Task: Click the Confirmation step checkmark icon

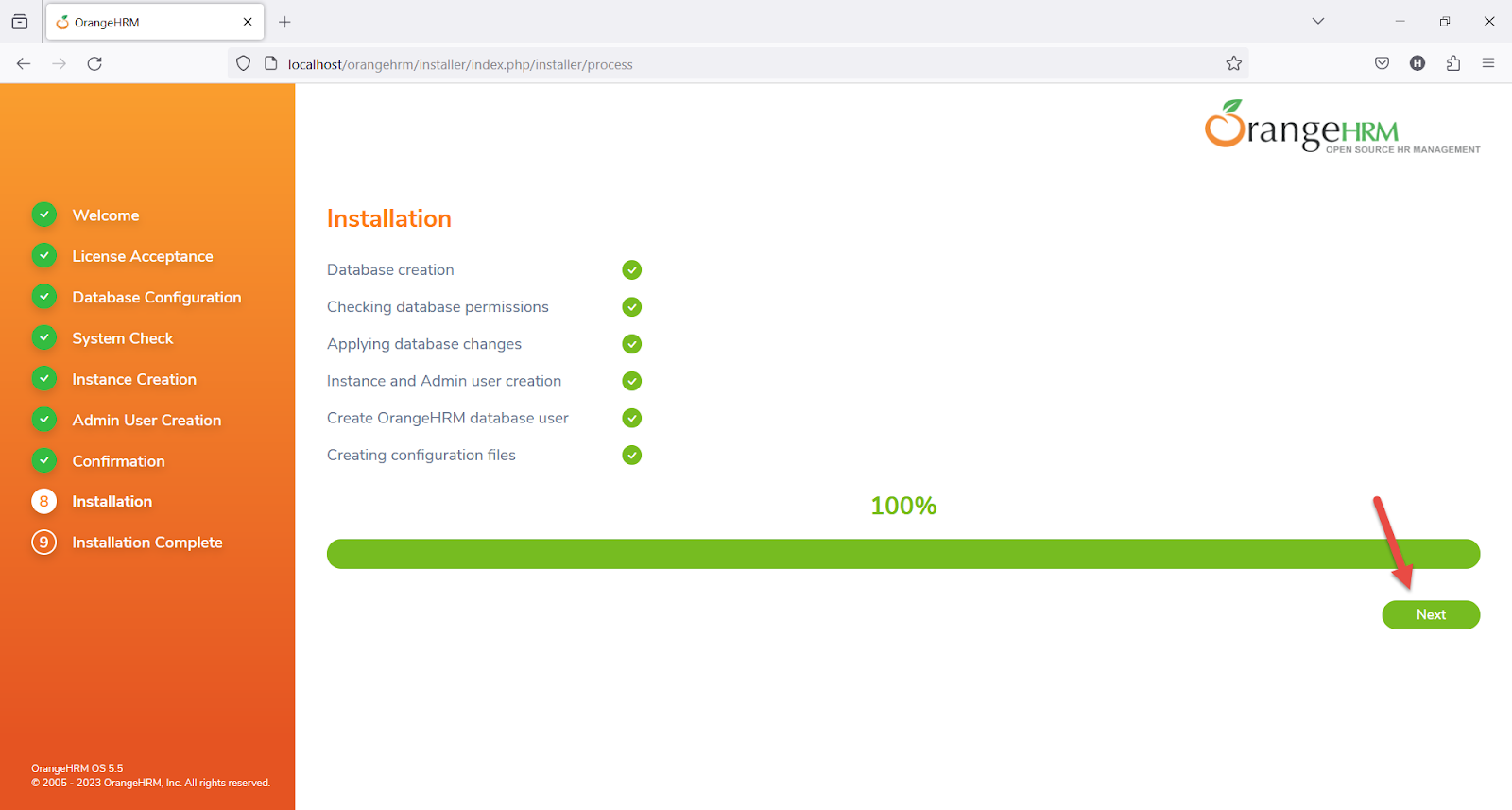Action: (43, 460)
